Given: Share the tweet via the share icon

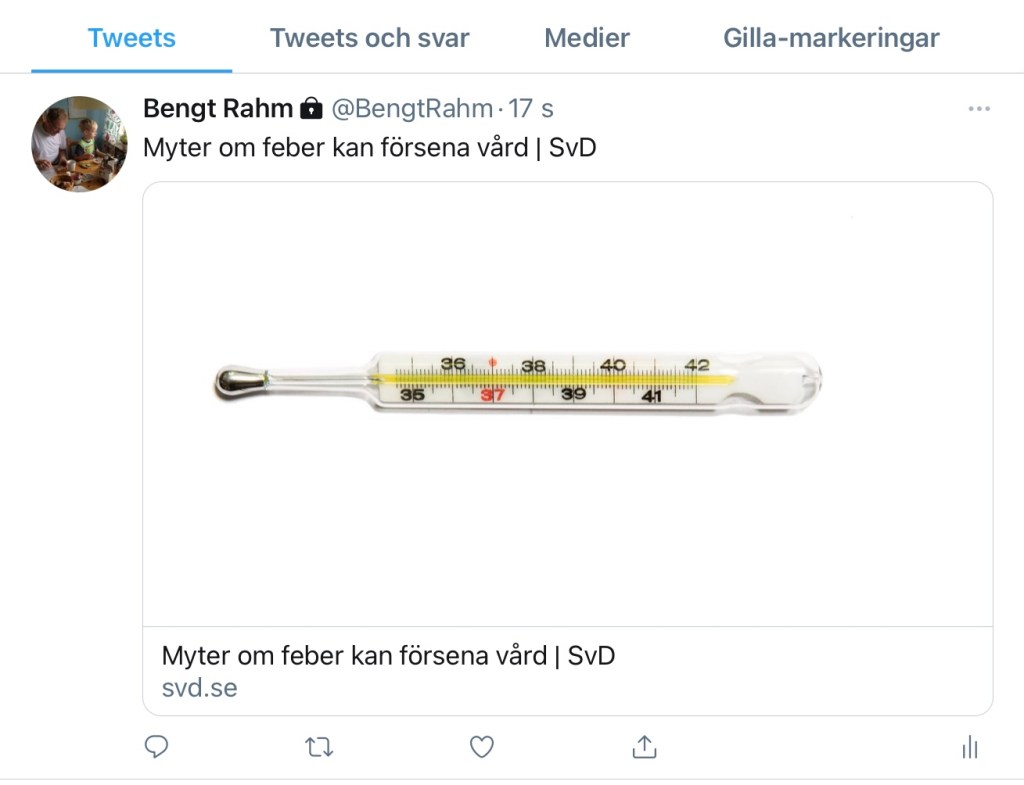Looking at the screenshot, I should (x=645, y=747).
